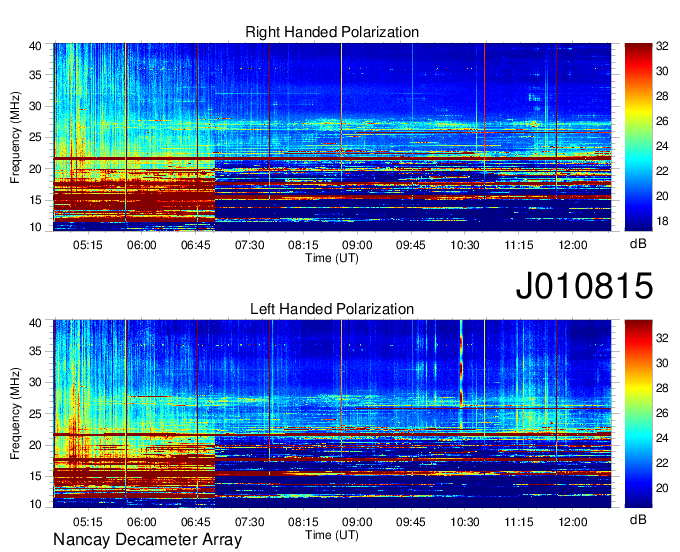Click the 28 dB value on the bottom color bar

click(x=662, y=388)
